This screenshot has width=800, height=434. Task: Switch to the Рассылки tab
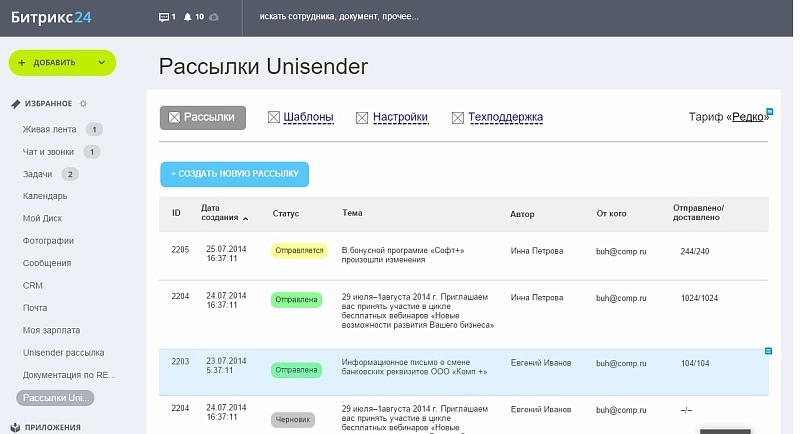click(x=203, y=118)
